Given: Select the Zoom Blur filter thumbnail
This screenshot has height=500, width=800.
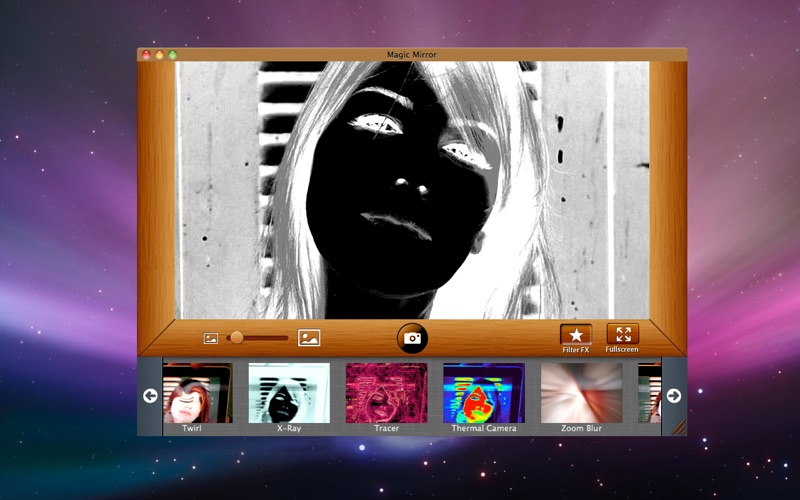Looking at the screenshot, I should 582,393.
